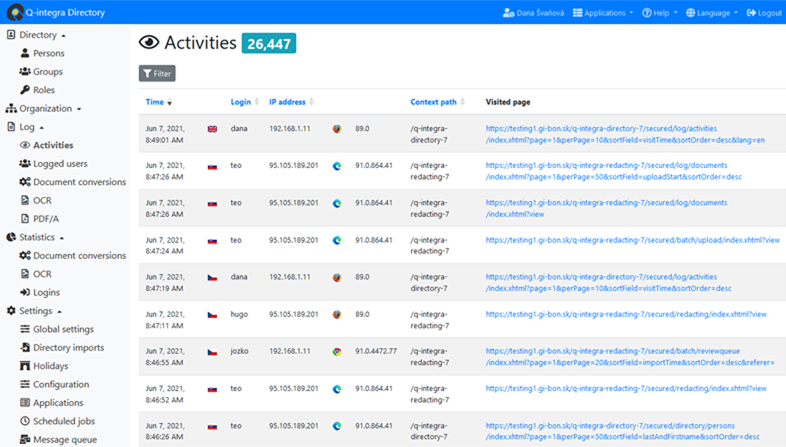Click the Q-integra Directory logo icon
The width and height of the screenshot is (786, 447).
point(15,12)
